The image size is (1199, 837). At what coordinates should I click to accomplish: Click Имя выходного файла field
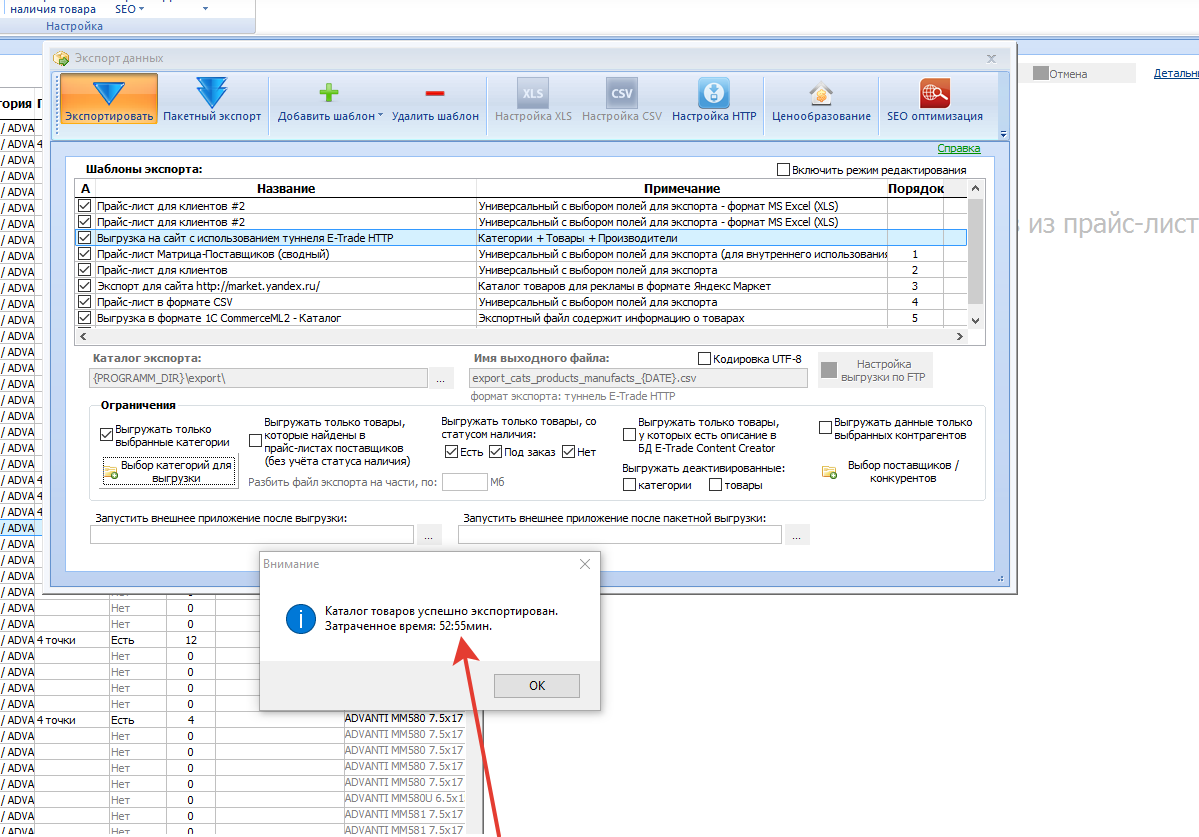[x=638, y=378]
